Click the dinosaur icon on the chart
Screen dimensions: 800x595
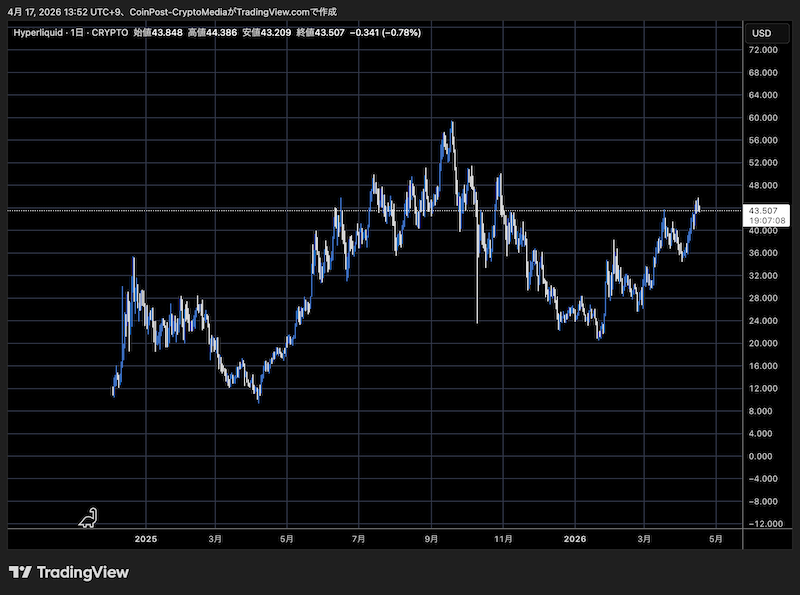[x=89, y=517]
